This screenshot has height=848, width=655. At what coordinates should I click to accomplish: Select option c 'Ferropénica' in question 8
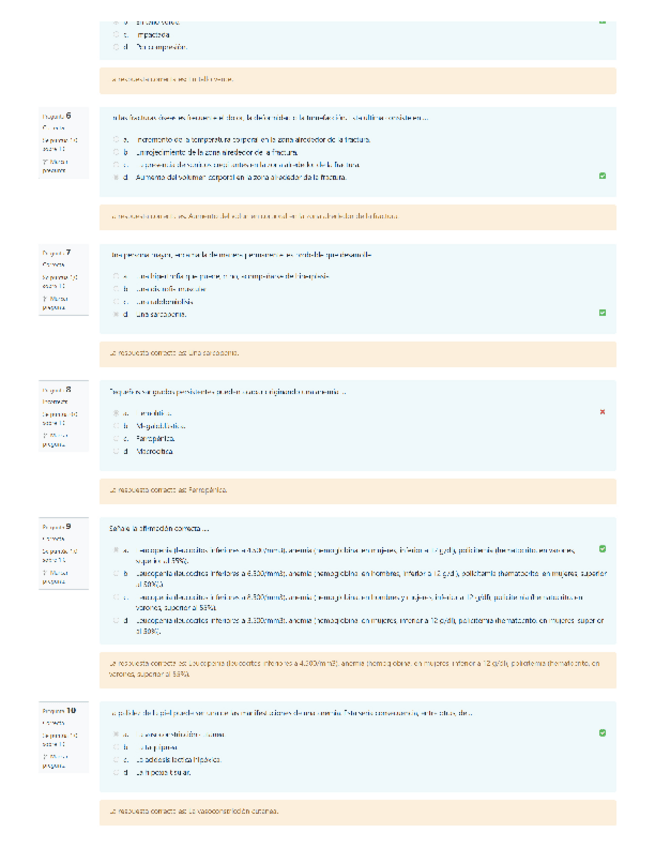point(116,438)
